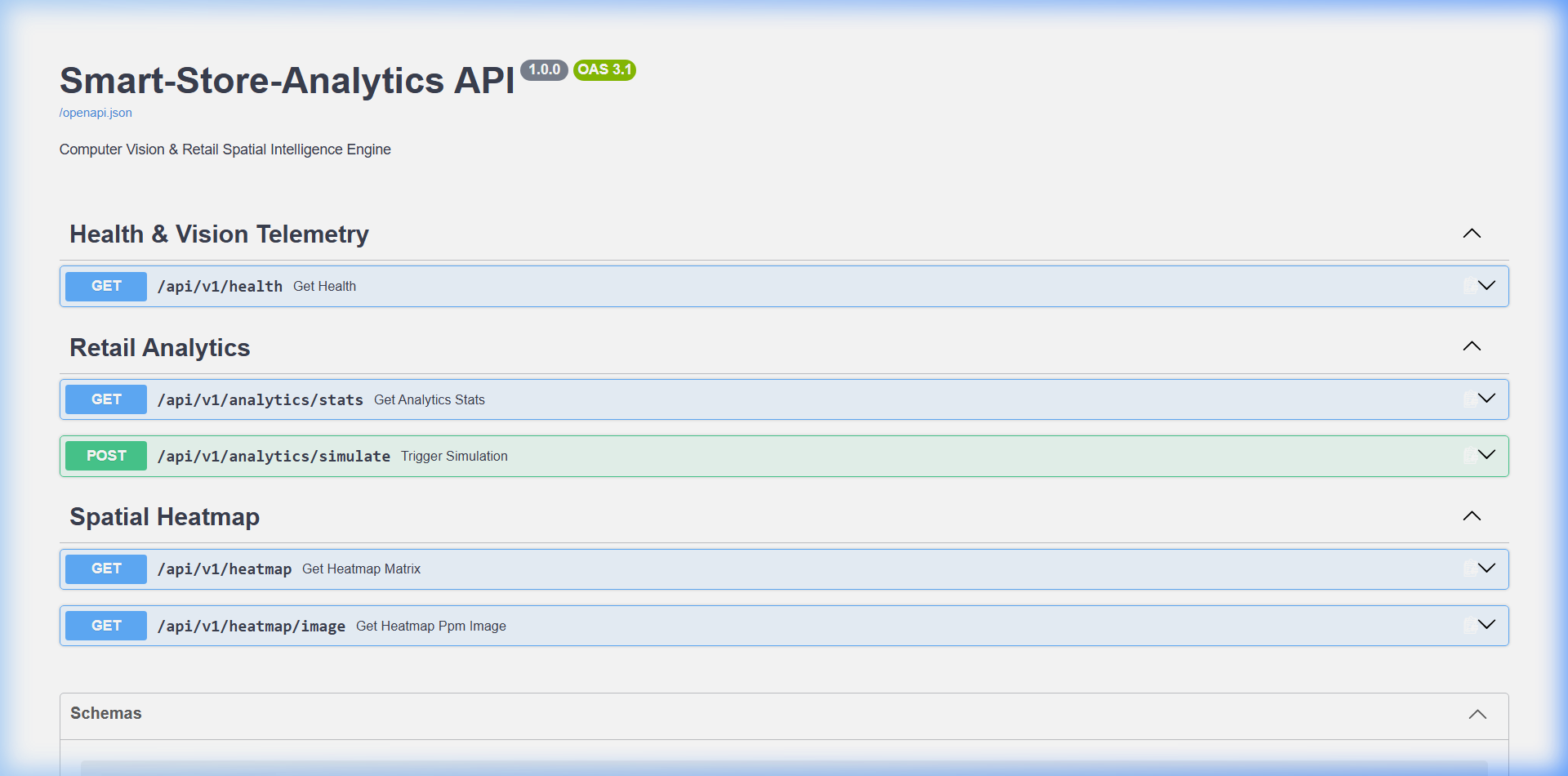Click the Retail Analytics tag heading
1568x776 pixels.
click(x=160, y=348)
